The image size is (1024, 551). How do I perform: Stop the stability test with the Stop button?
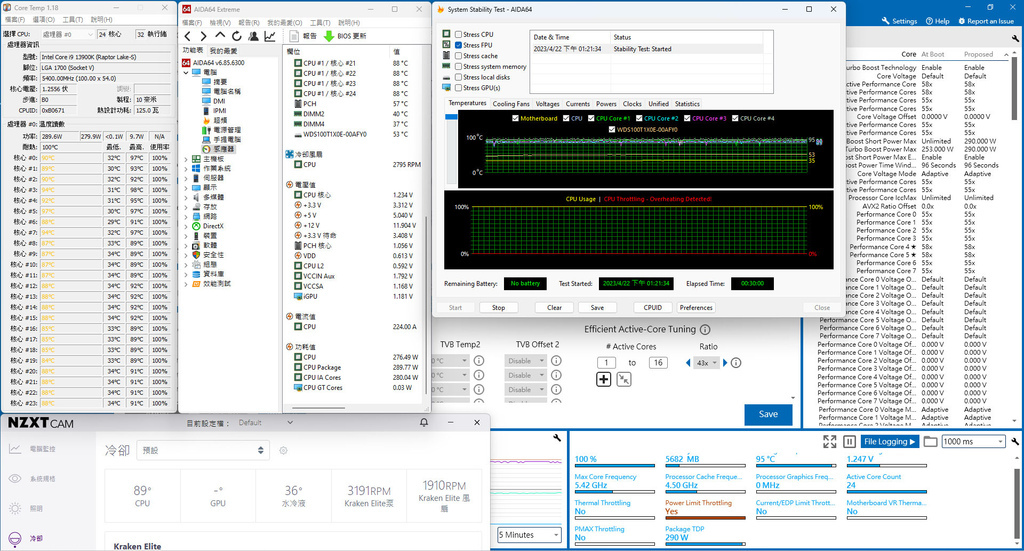tap(498, 307)
